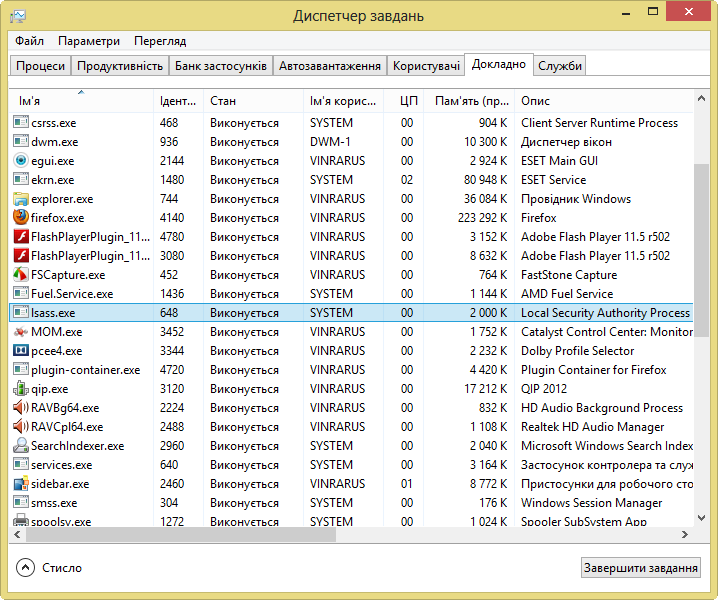Click the QIP 2012 description
Image resolution: width=718 pixels, height=600 pixels.
(x=544, y=388)
